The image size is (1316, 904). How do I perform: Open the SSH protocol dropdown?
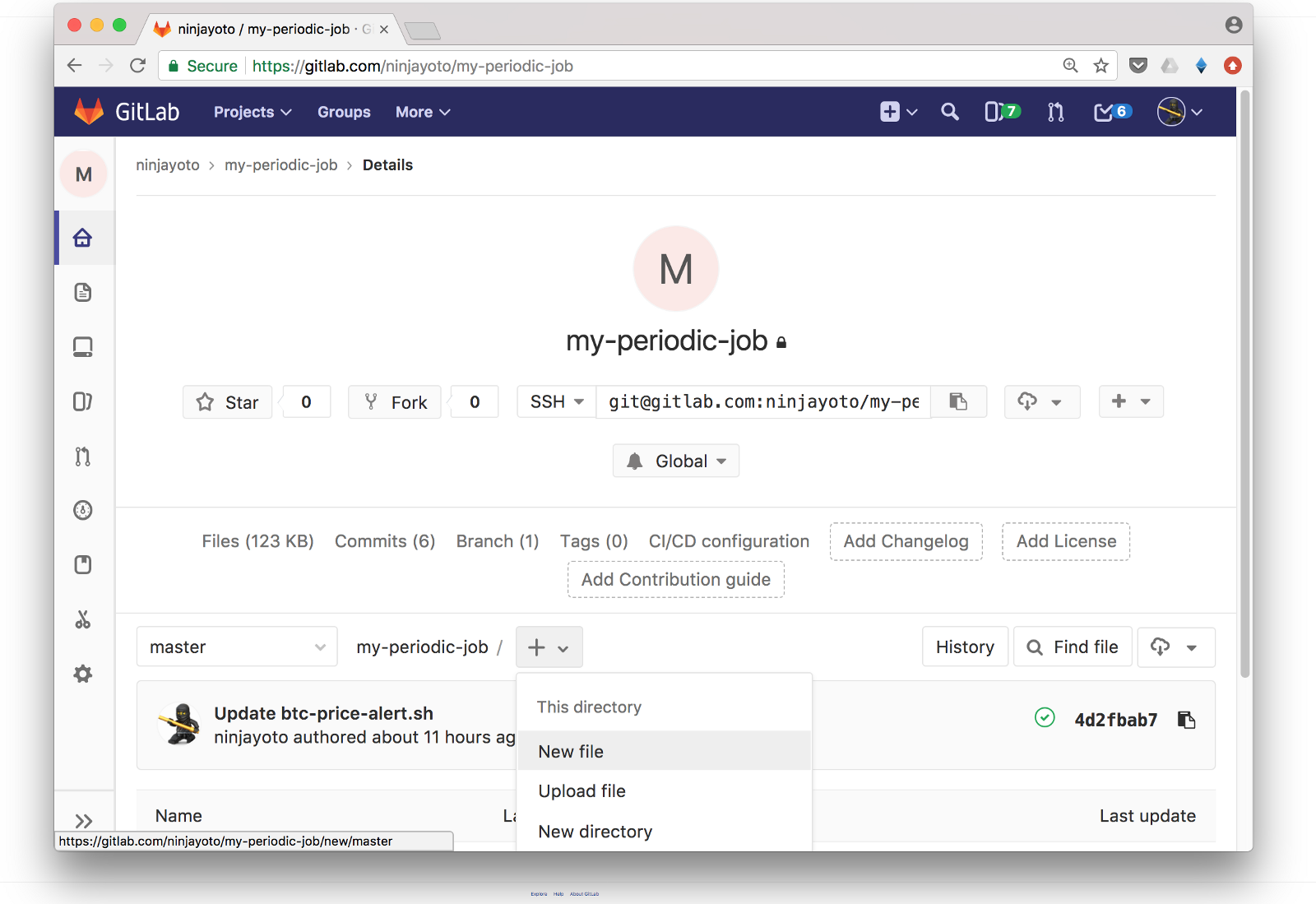pyautogui.click(x=557, y=402)
